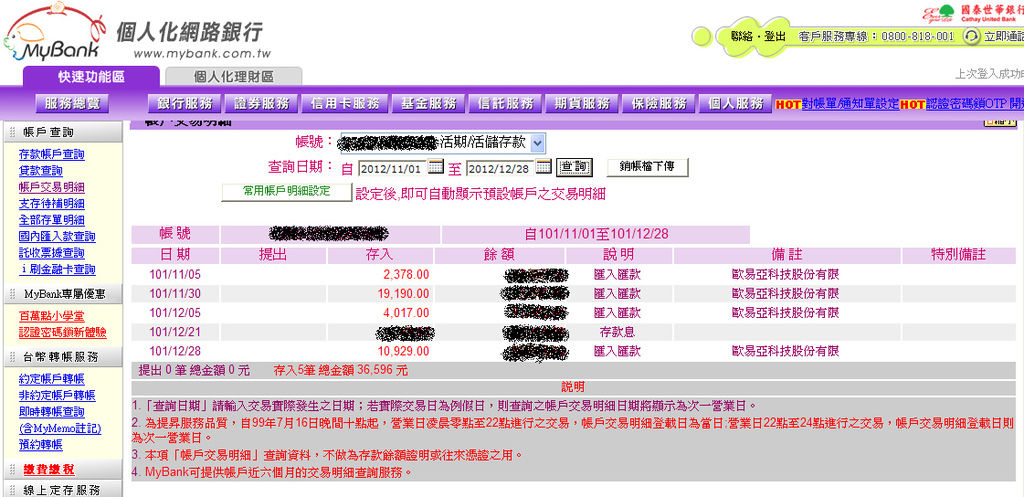Open 銀行服務 menu

185,104
